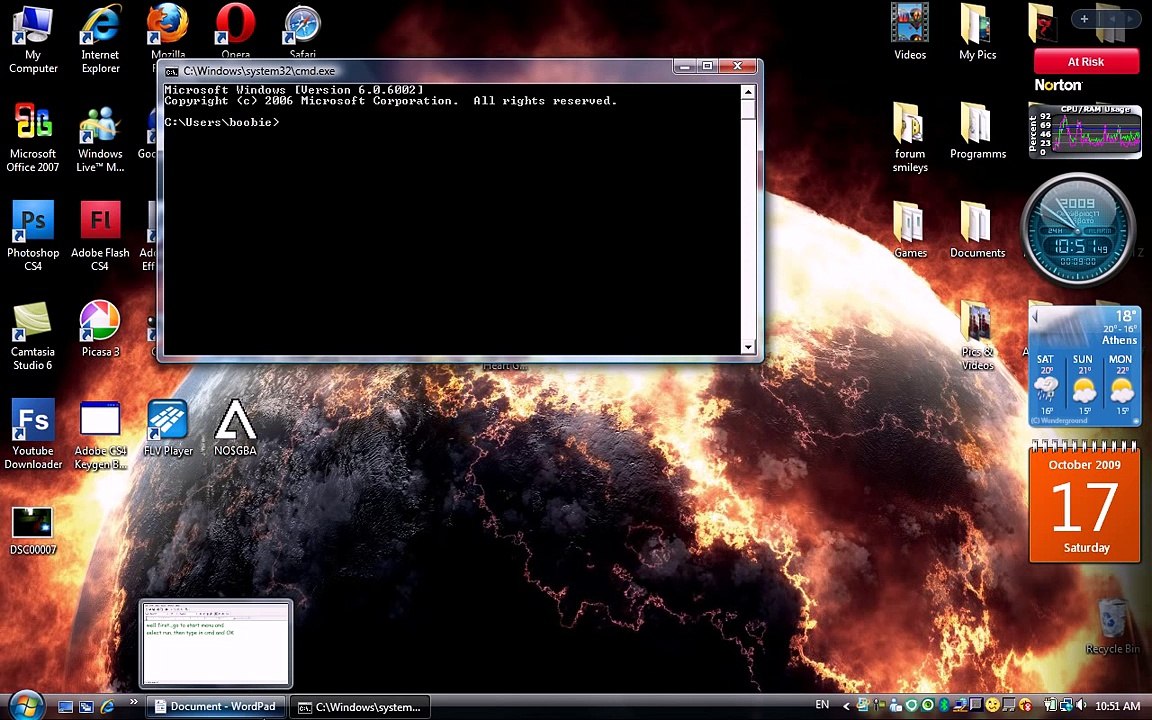The image size is (1152, 720).
Task: Click Switch Between Windows quick launch icon
Action: click(x=86, y=707)
